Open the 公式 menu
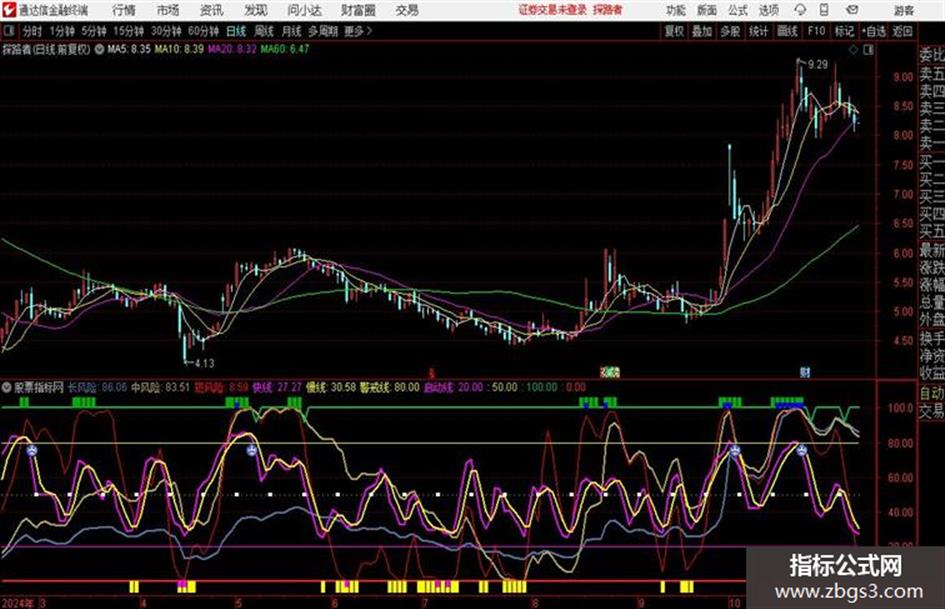Image resolution: width=945 pixels, height=609 pixels. click(x=738, y=10)
